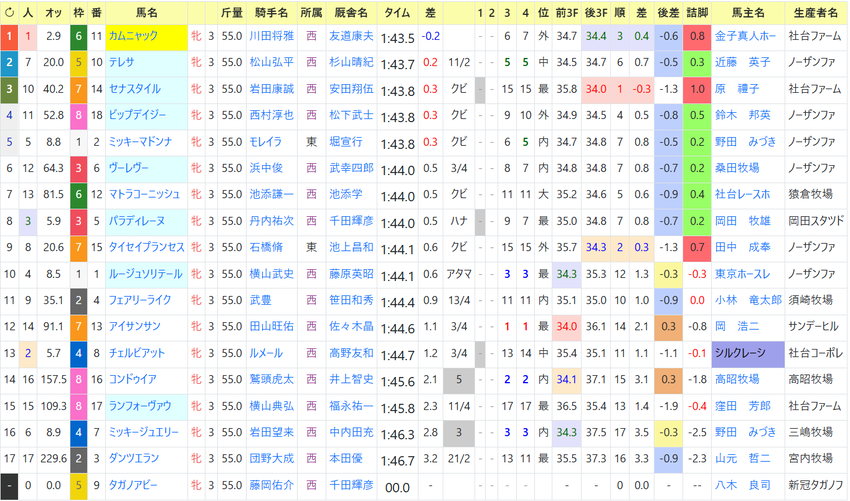This screenshot has height=501, width=850.
Task: Open horse パラディレーヌ link
Action: coord(137,221)
